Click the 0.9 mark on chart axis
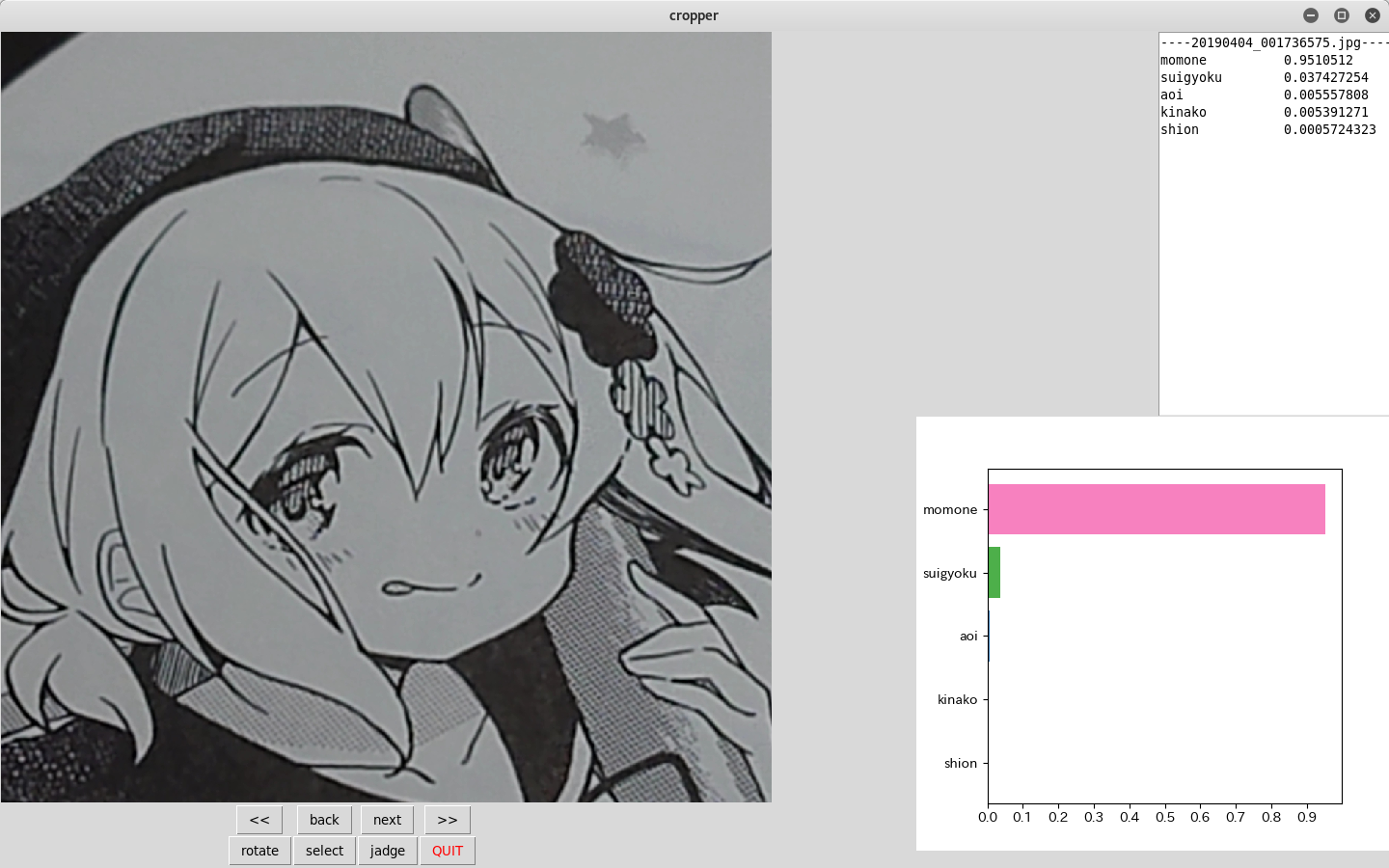The width and height of the screenshot is (1389, 868). click(x=1307, y=817)
